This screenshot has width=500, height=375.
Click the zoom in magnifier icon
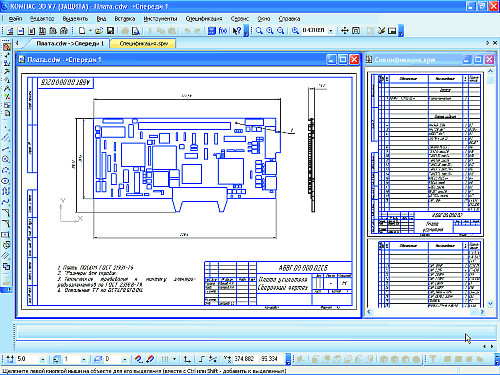(270, 31)
